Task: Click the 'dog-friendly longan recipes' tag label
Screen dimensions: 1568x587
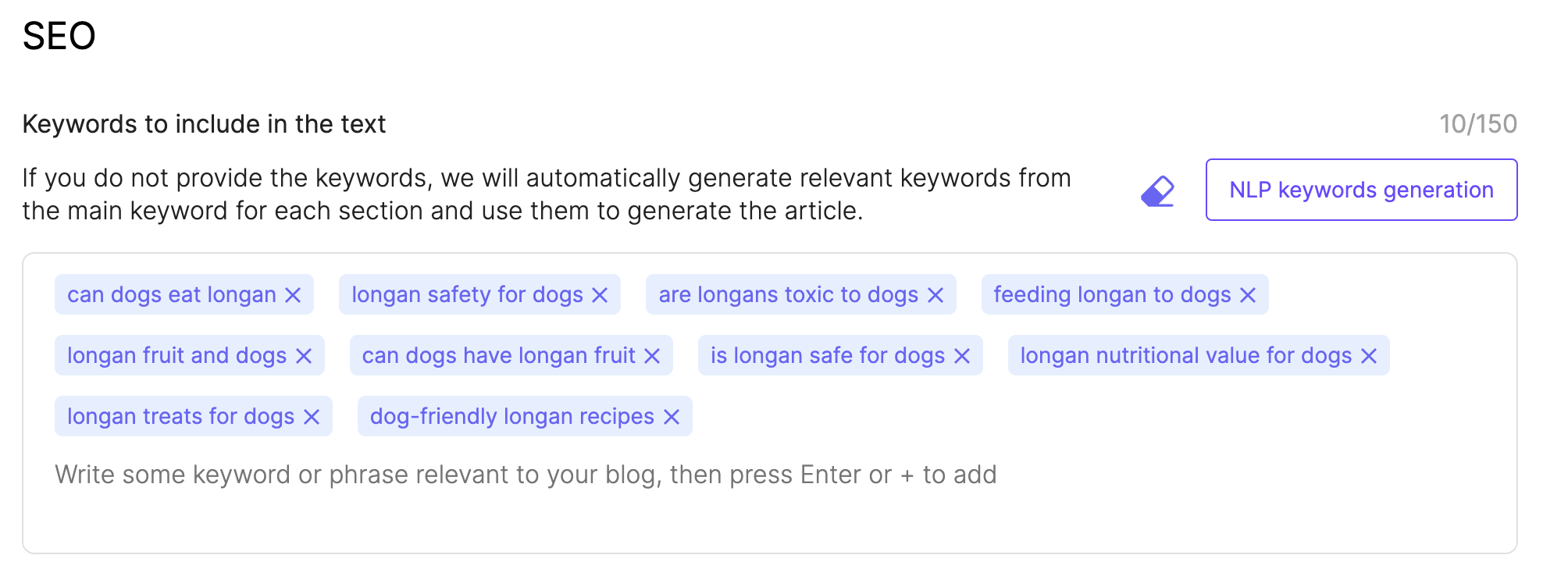Action: pos(511,417)
